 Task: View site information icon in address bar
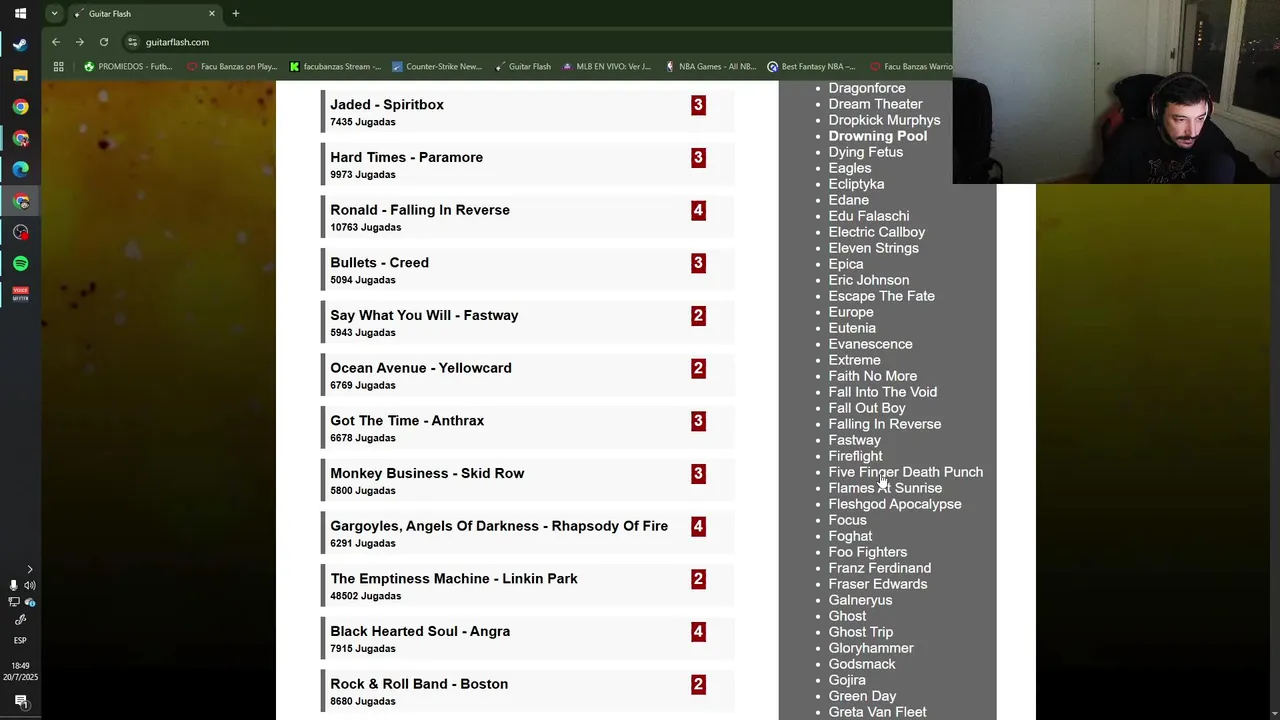[132, 42]
